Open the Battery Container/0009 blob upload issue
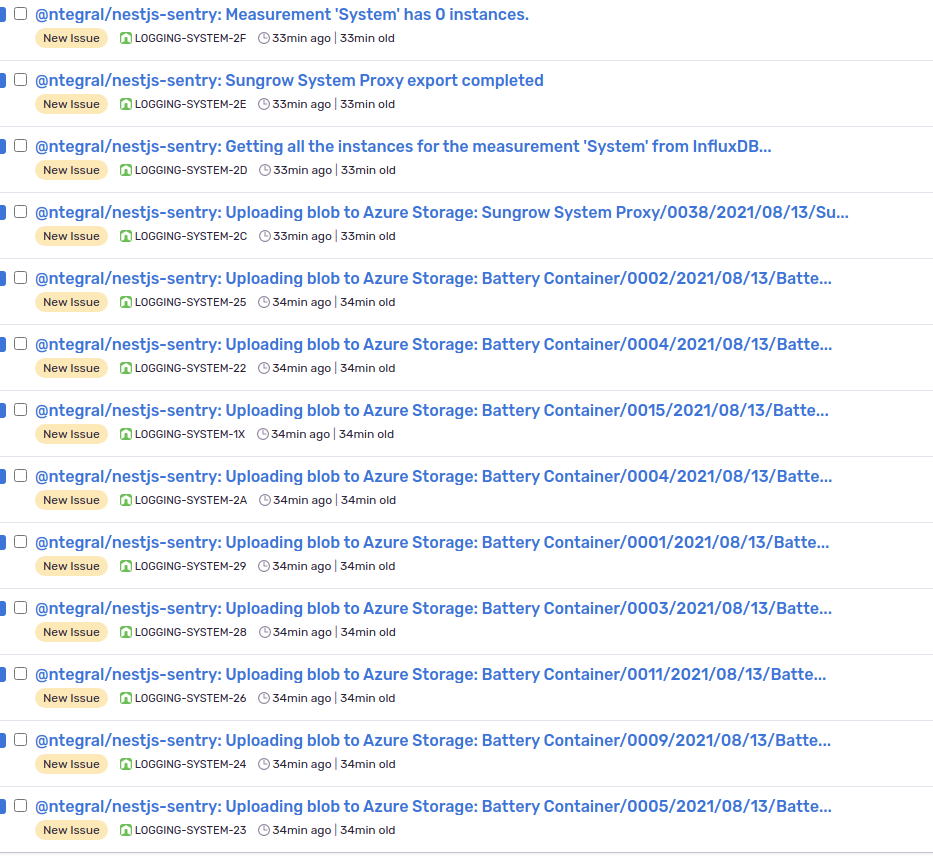This screenshot has width=933, height=858. (433, 741)
